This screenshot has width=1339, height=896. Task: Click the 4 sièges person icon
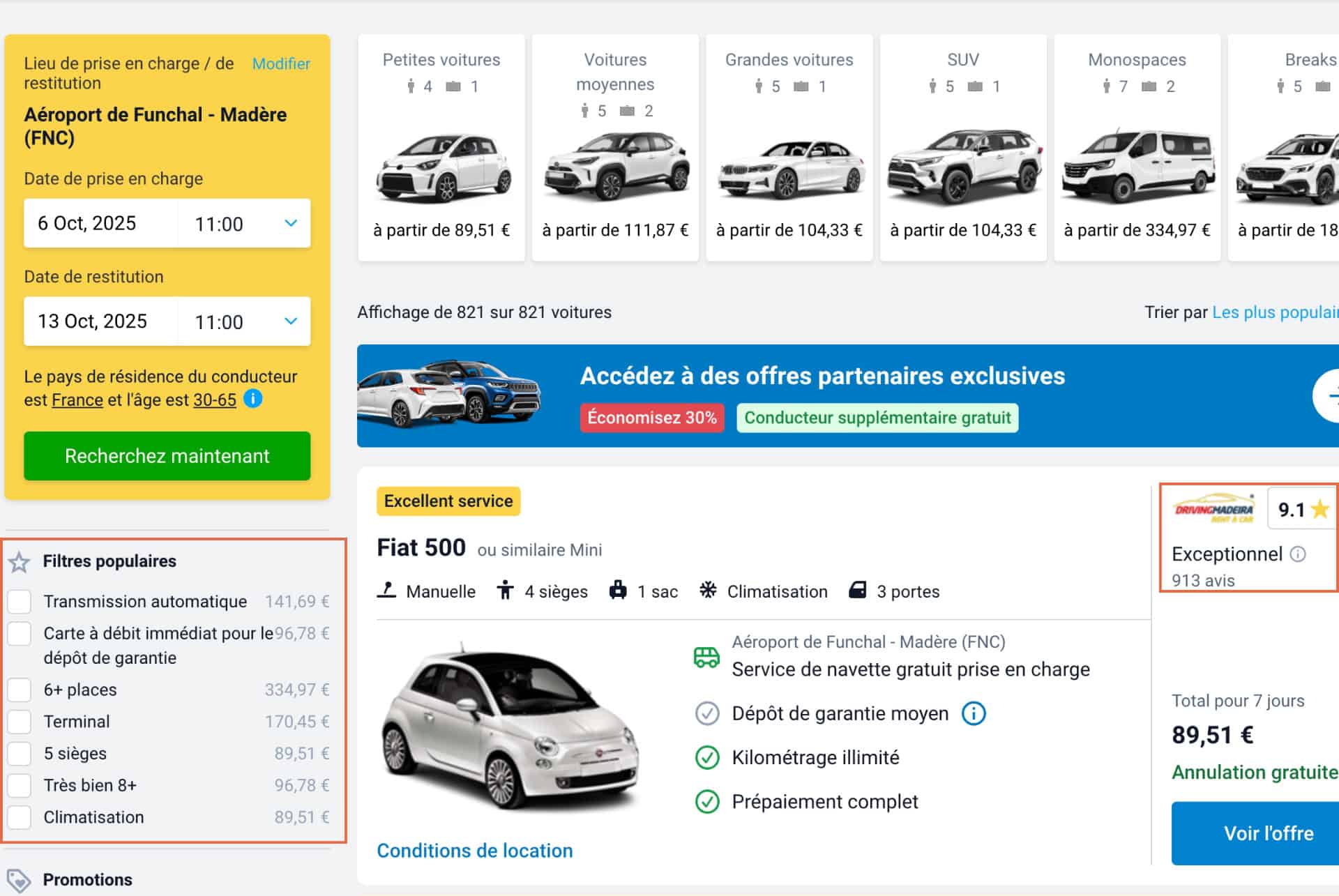(505, 591)
